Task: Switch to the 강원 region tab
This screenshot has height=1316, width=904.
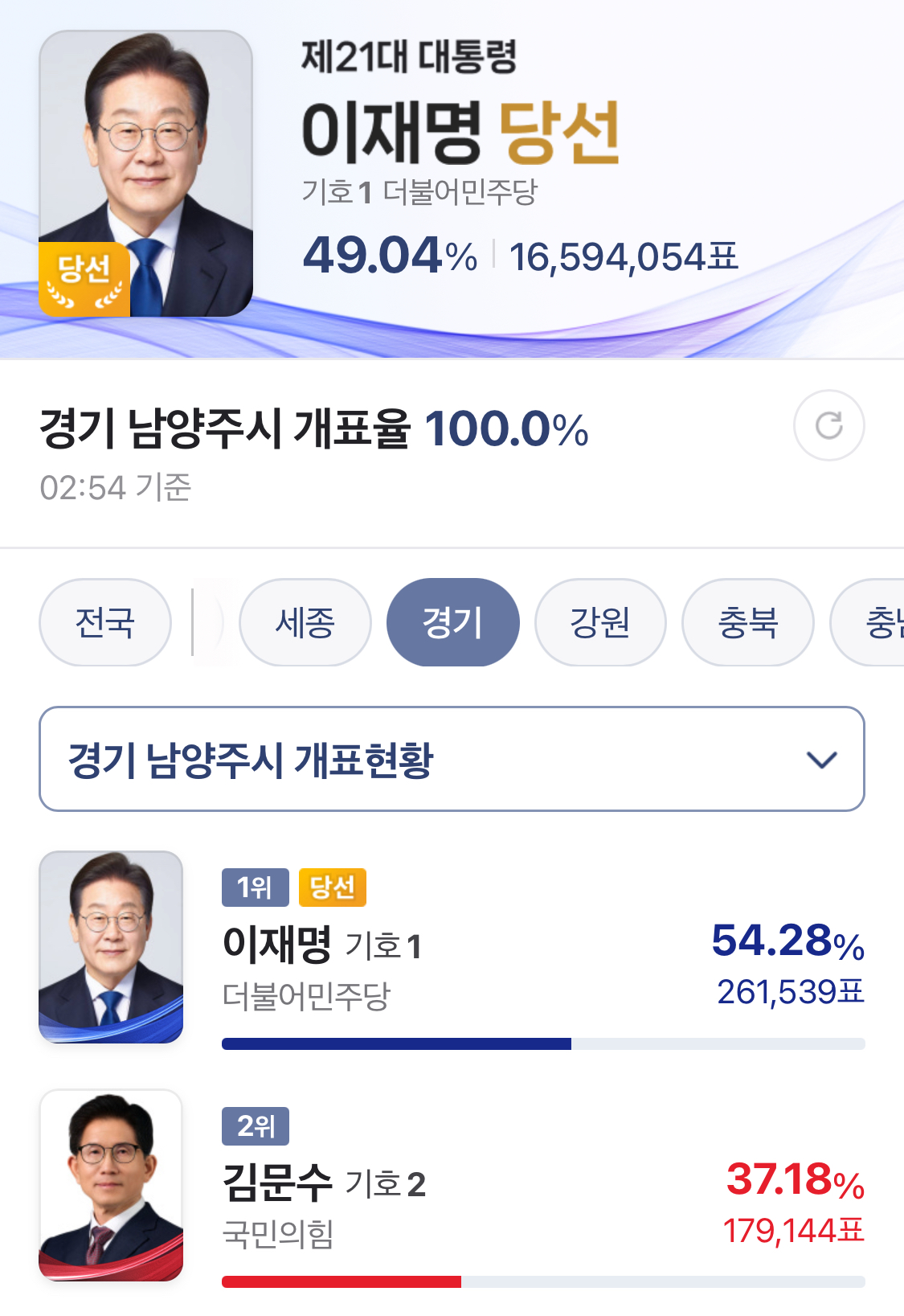Action: click(600, 622)
